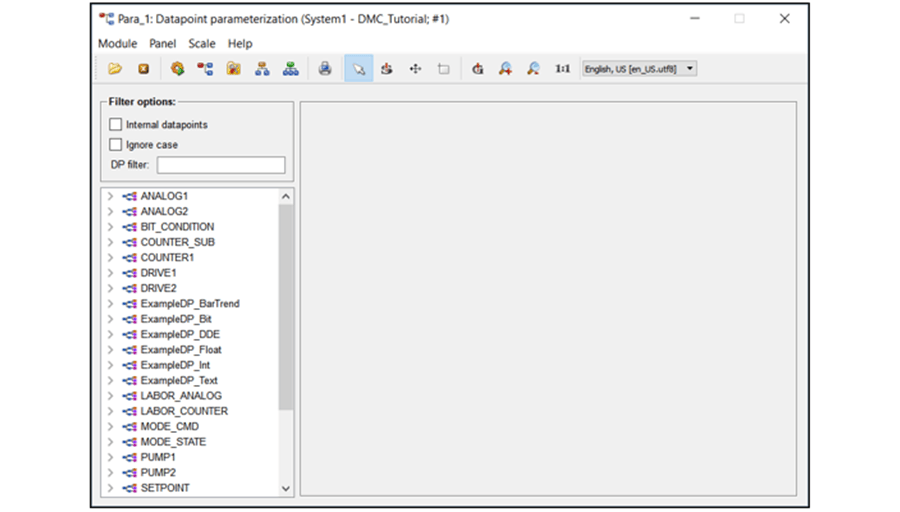
Task: Click the node icon beside MODE_CMD
Action: click(x=130, y=426)
